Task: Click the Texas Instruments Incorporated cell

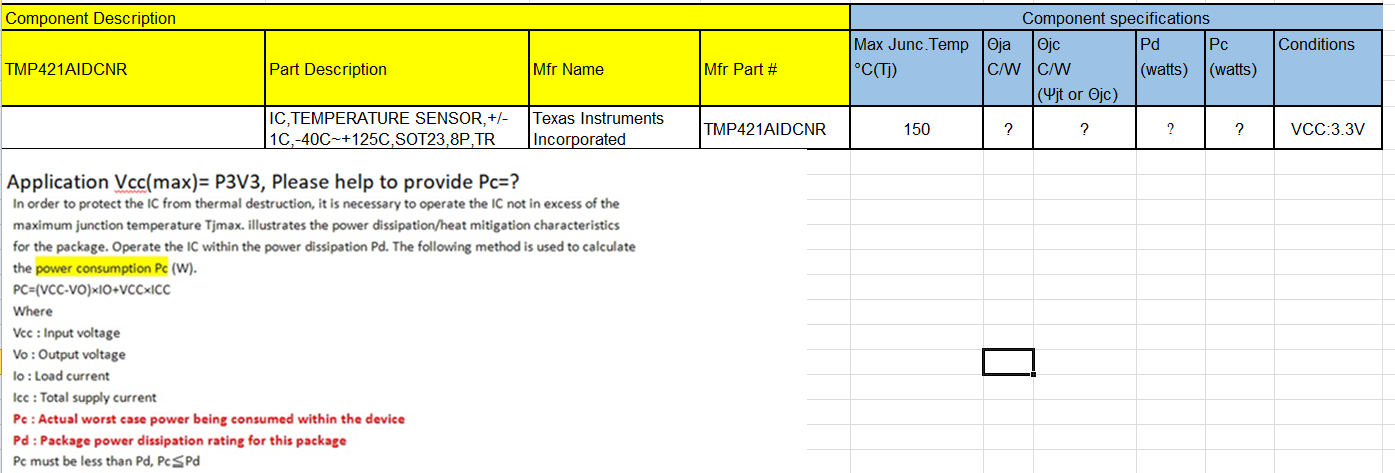Action: (x=613, y=129)
